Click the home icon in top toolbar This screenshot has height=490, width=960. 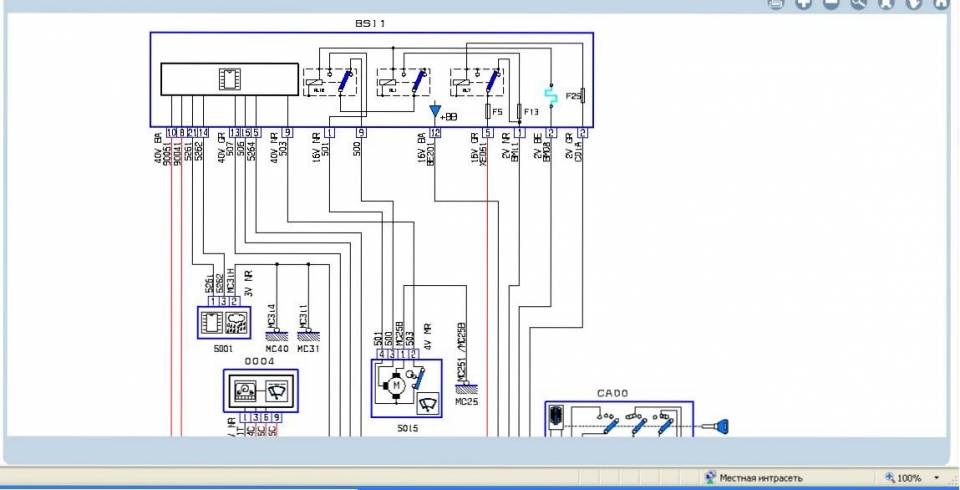(x=940, y=4)
